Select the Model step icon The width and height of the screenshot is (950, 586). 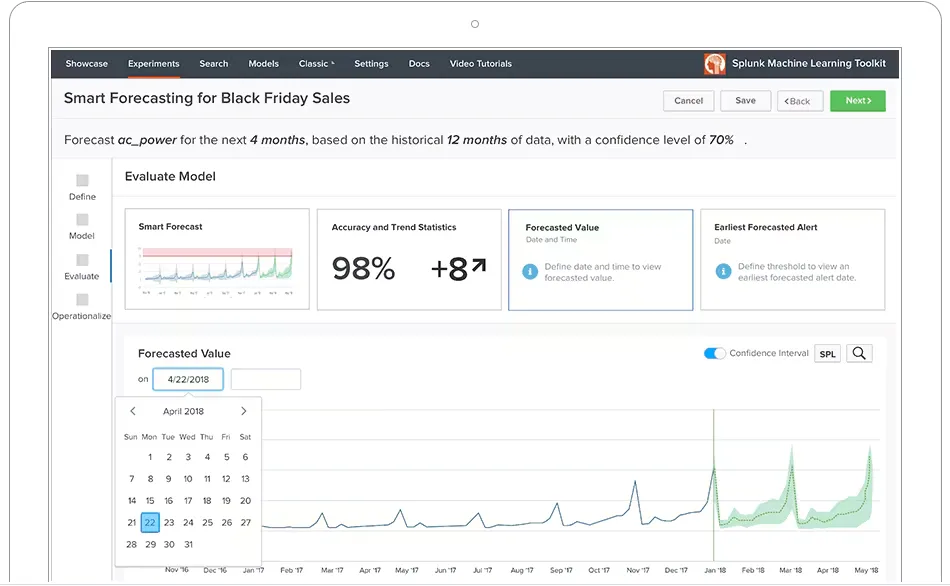[x=82, y=221]
